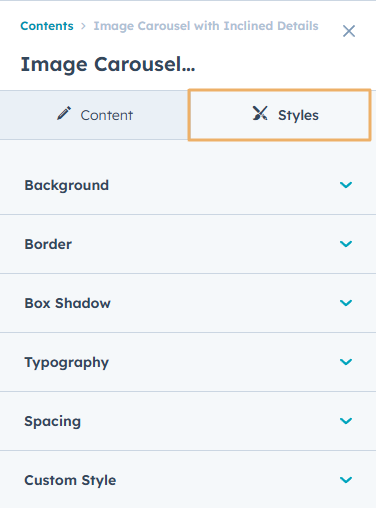Go back via the Contents breadcrumb link
This screenshot has width=376, height=508.
point(47,26)
